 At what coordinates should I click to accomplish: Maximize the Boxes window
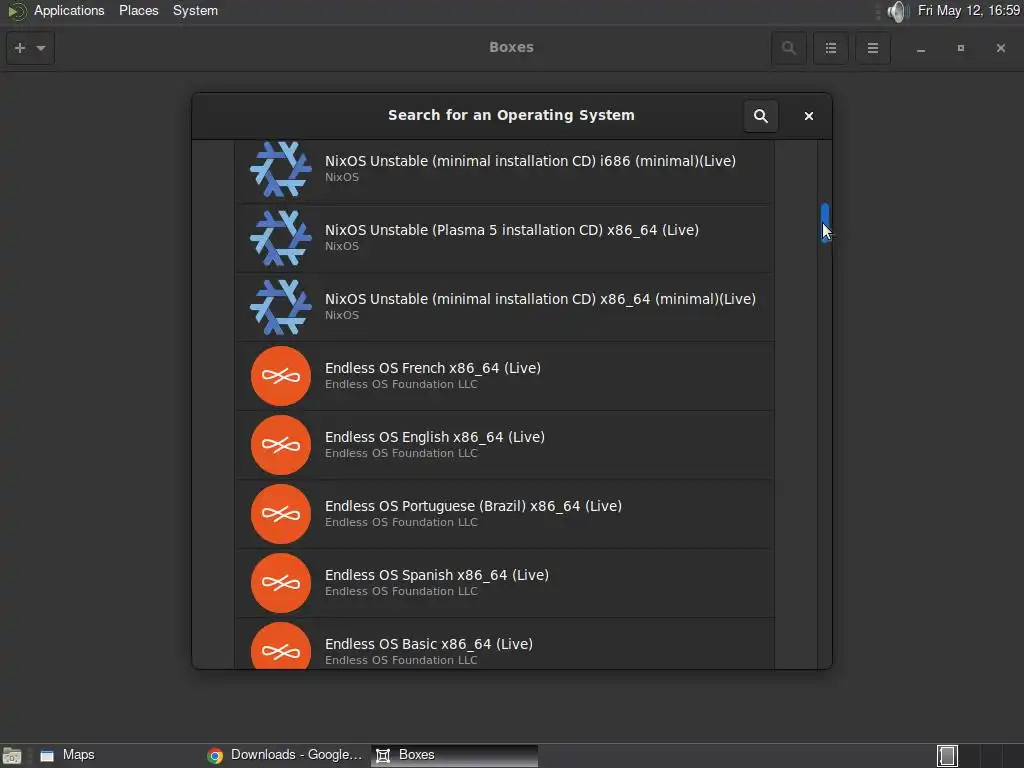pyautogui.click(x=961, y=48)
